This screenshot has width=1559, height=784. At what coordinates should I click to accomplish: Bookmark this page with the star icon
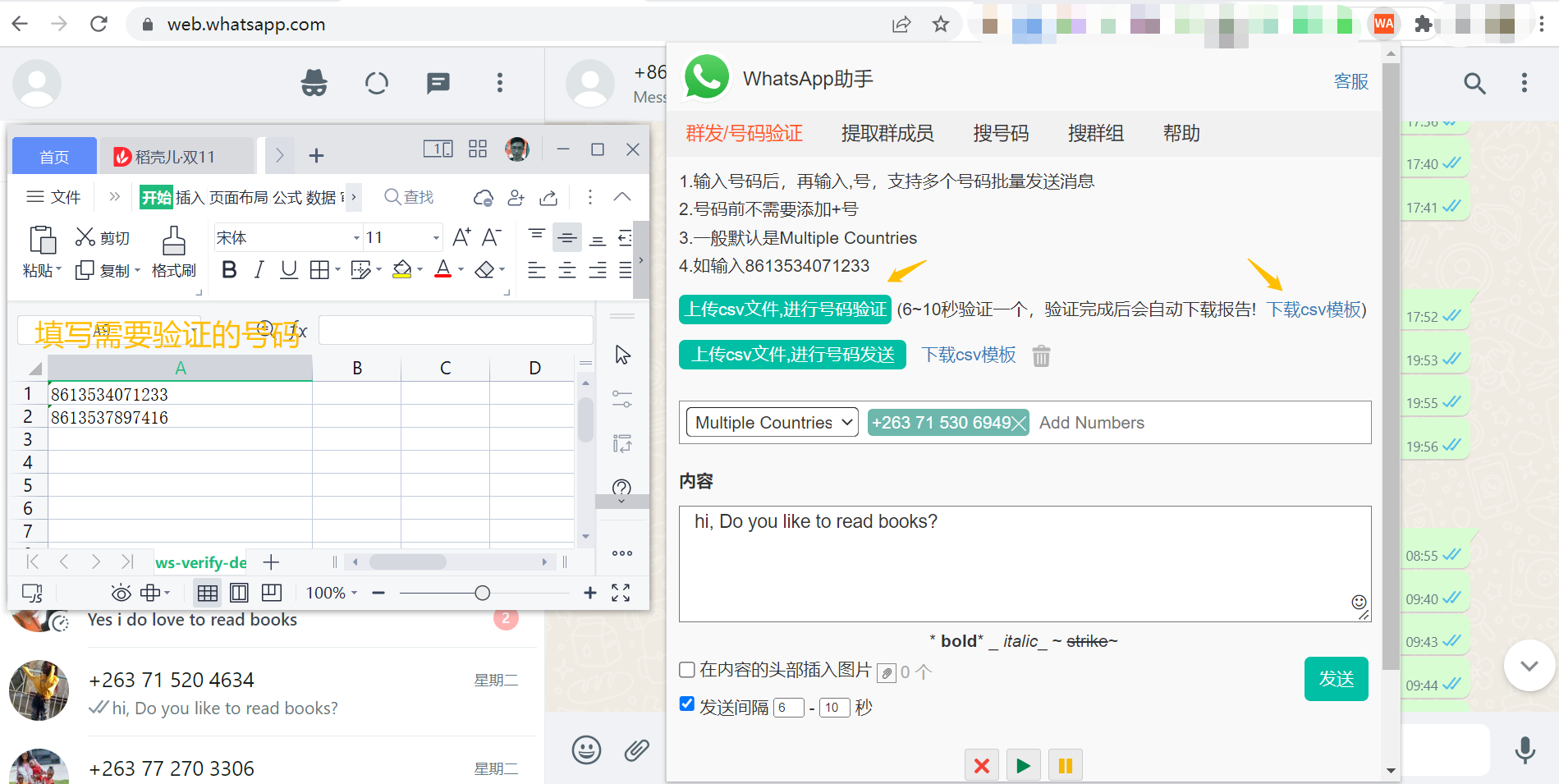941,25
